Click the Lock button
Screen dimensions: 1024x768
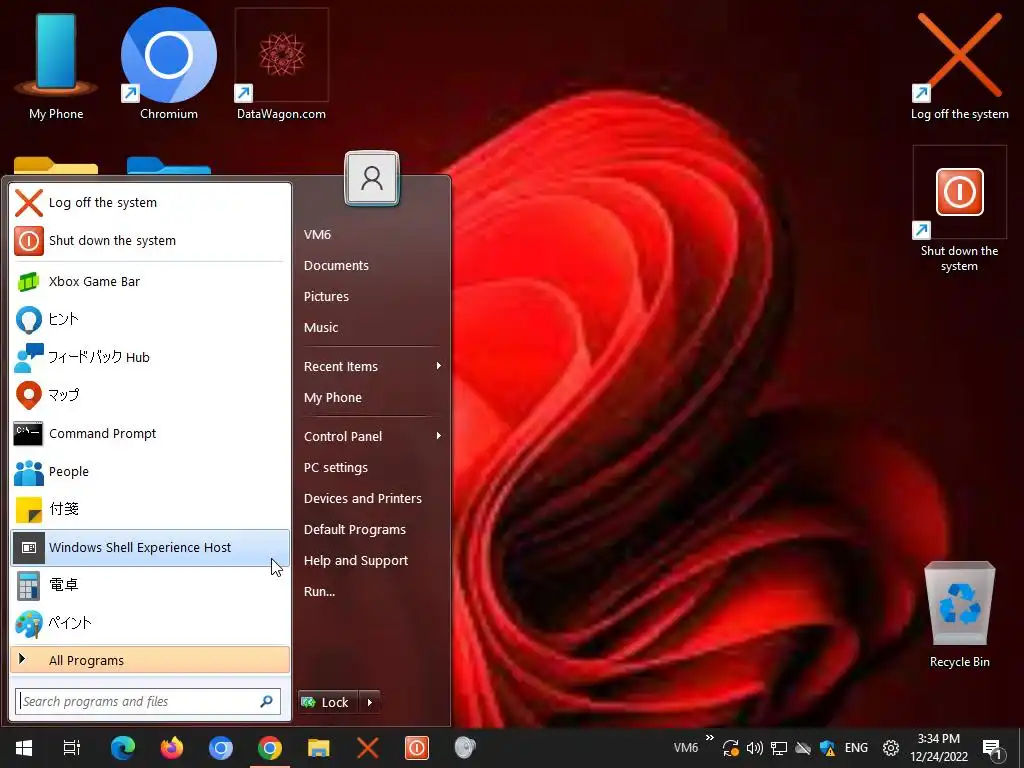(x=328, y=702)
